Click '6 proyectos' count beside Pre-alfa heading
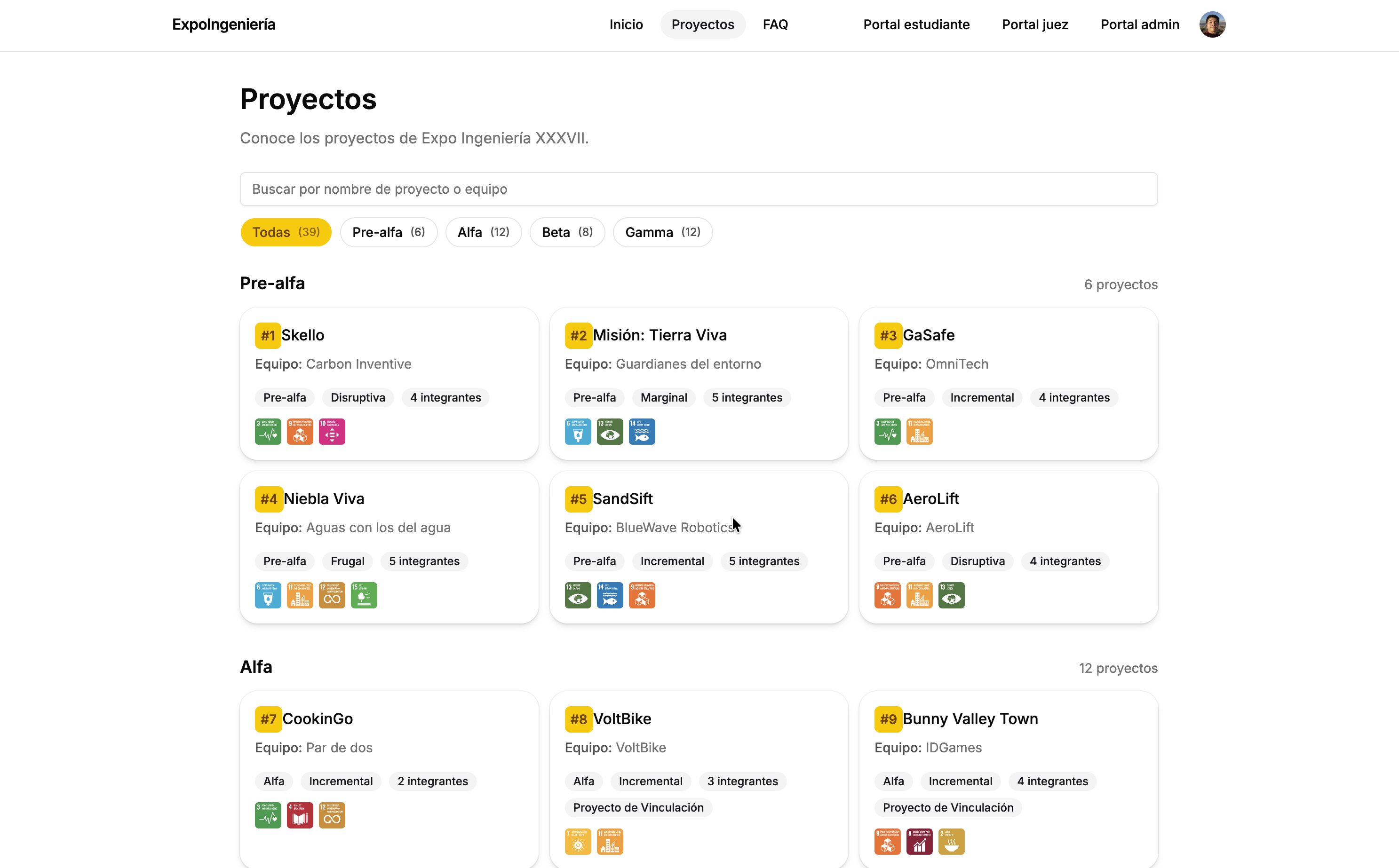The width and height of the screenshot is (1399, 868). [x=1121, y=285]
